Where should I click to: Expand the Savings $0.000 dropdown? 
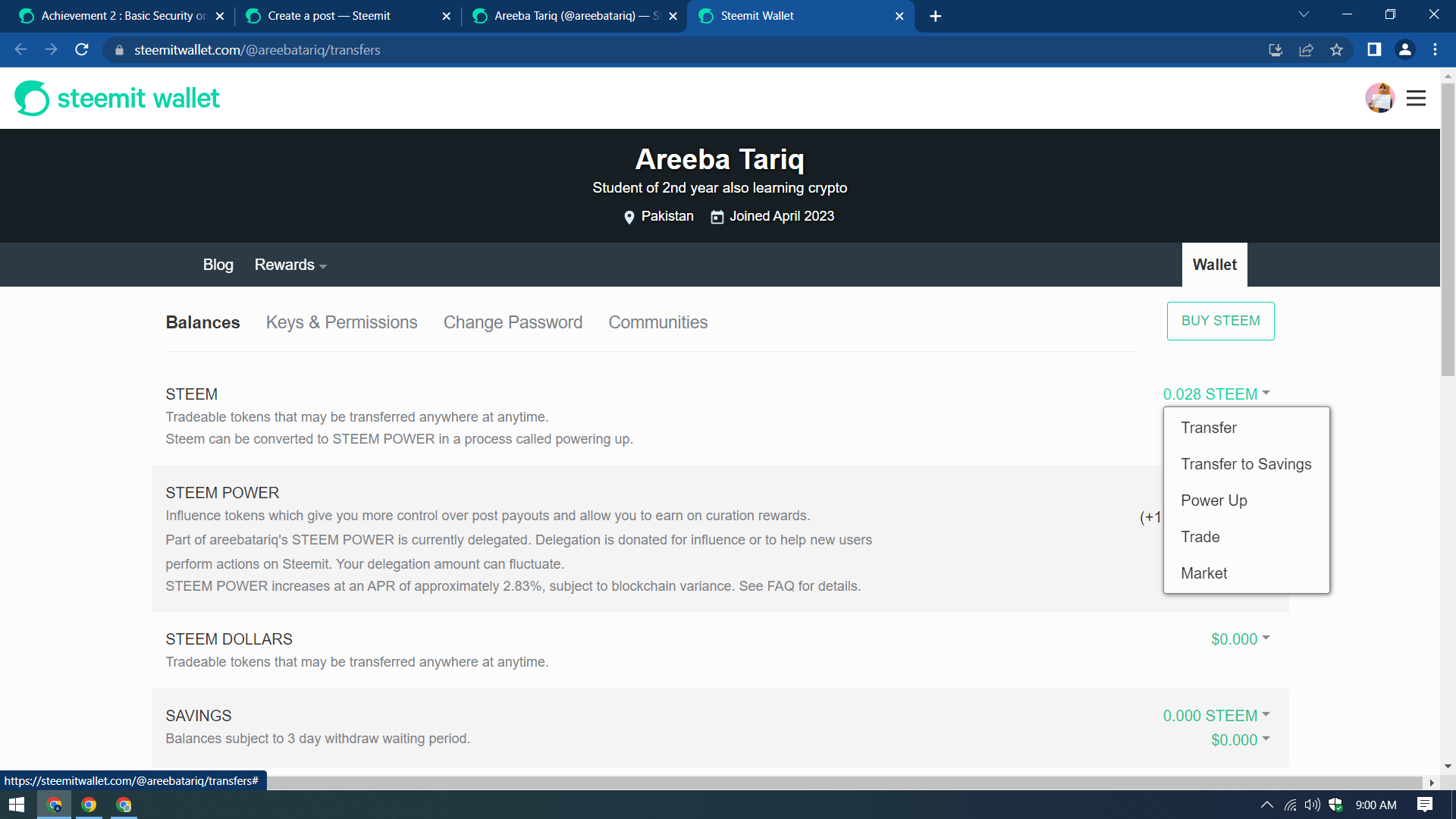1240,740
